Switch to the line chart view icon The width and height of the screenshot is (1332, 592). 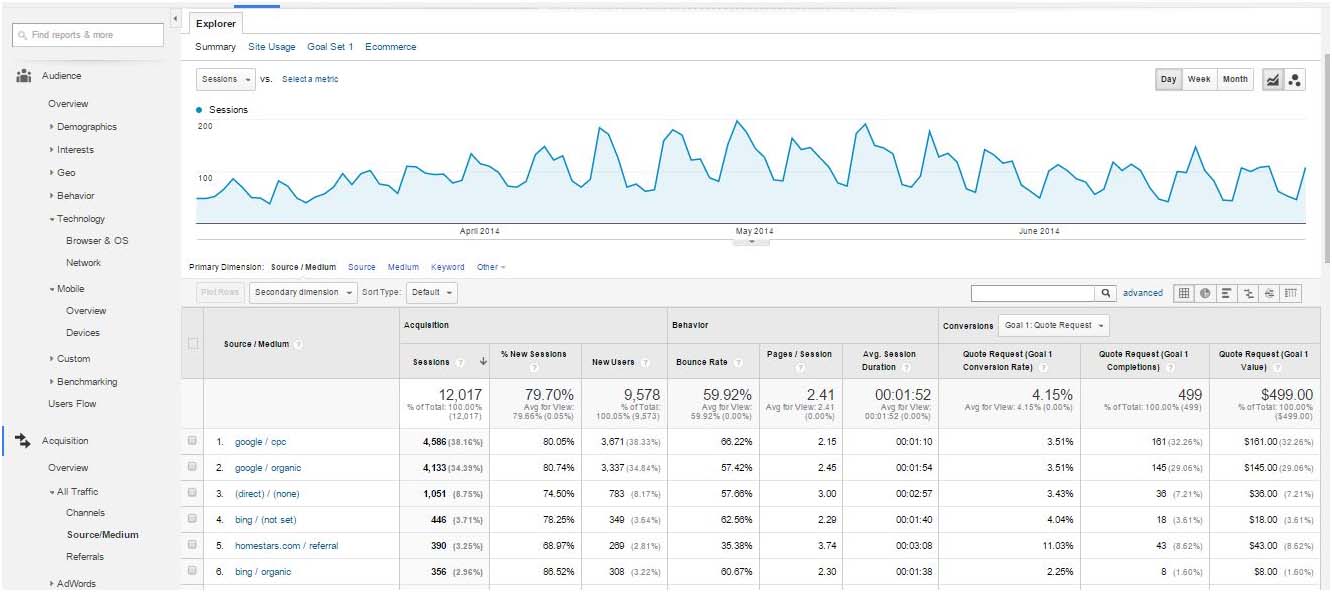(x=1273, y=80)
